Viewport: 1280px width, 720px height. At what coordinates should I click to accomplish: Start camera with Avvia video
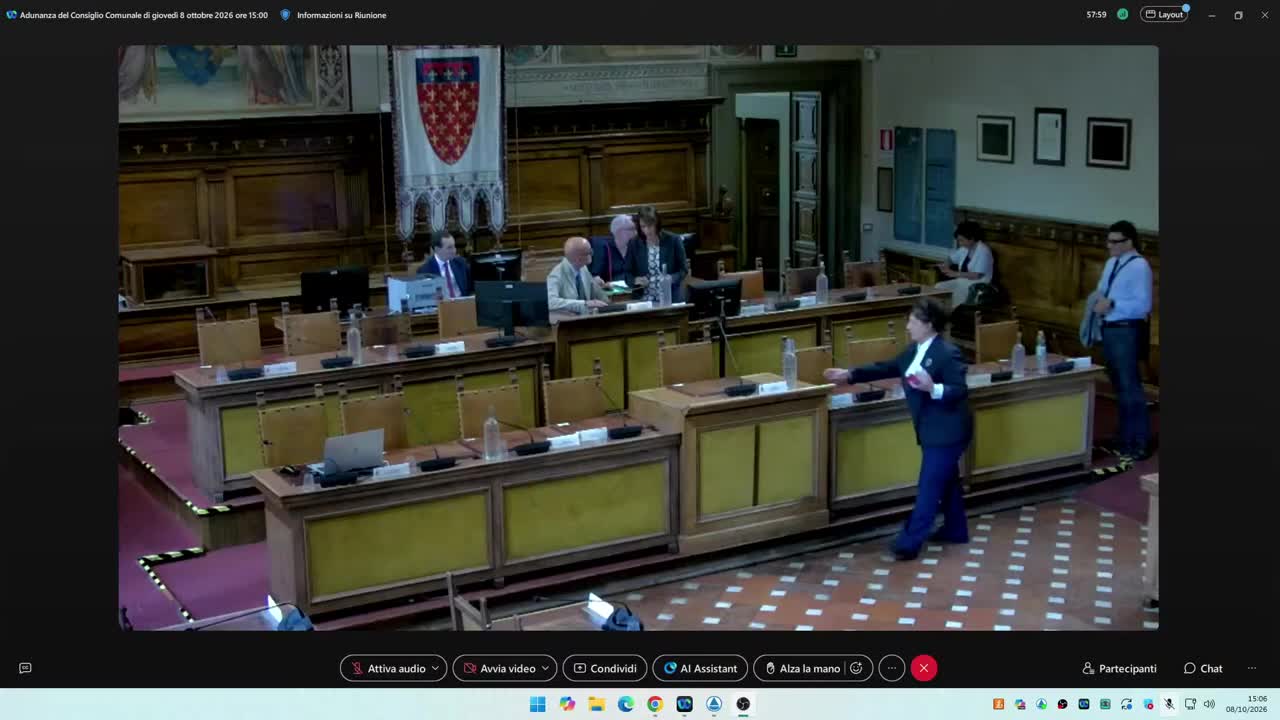498,668
